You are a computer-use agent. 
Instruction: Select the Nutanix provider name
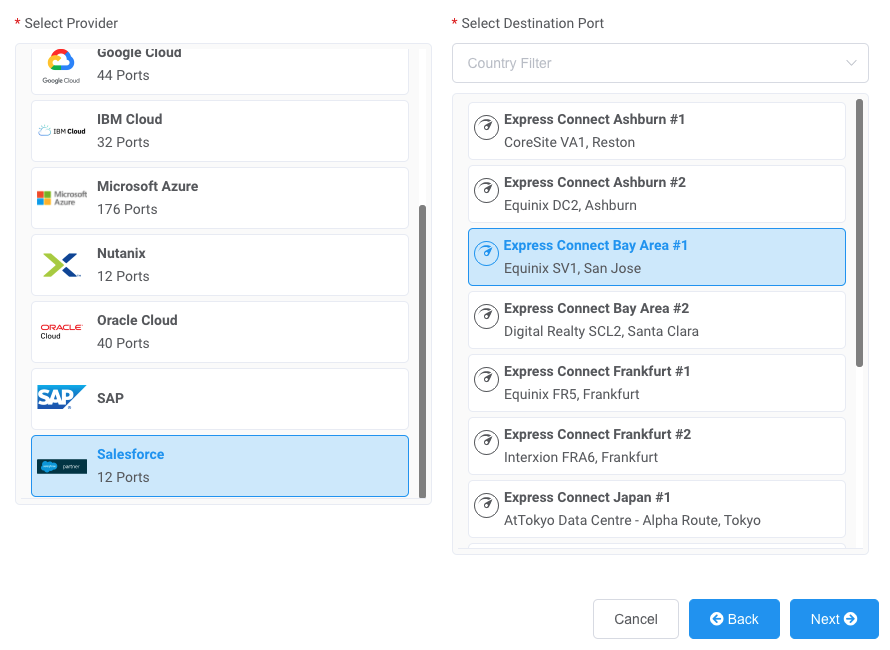(121, 253)
